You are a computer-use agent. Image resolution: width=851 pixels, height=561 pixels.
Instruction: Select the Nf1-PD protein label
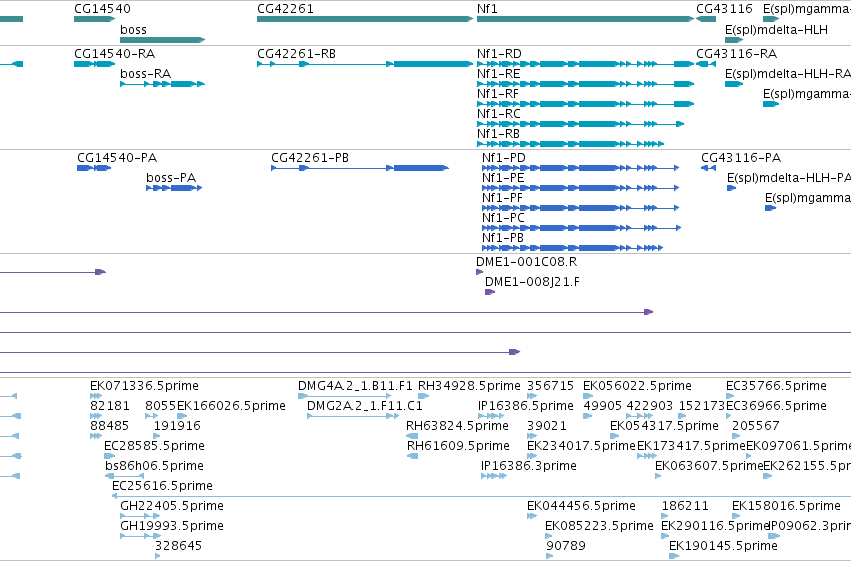click(x=504, y=158)
